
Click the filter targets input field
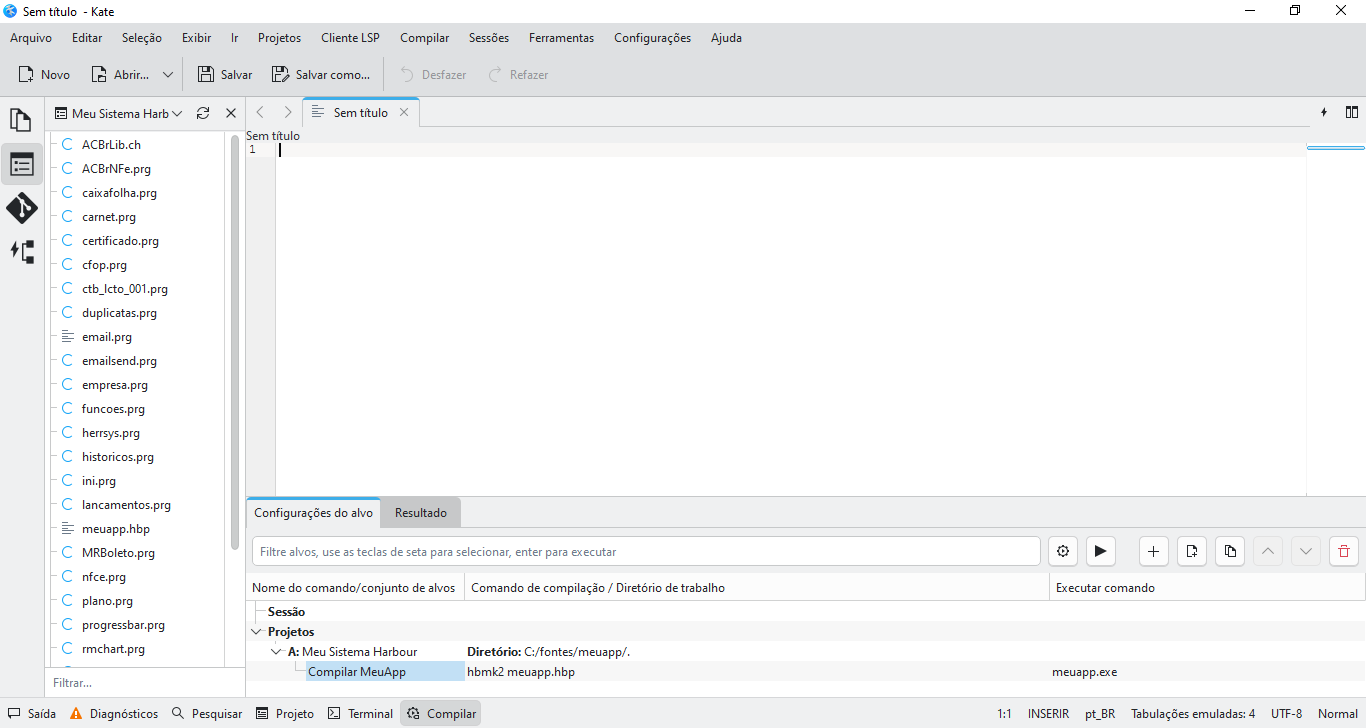(x=646, y=551)
